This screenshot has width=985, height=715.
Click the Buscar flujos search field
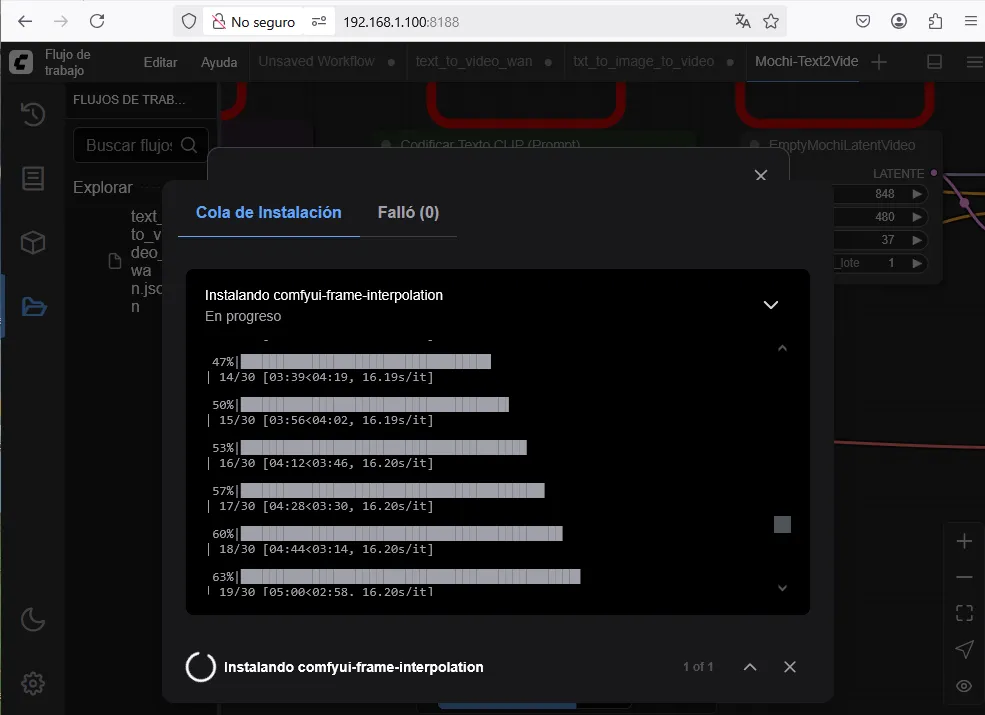[141, 145]
